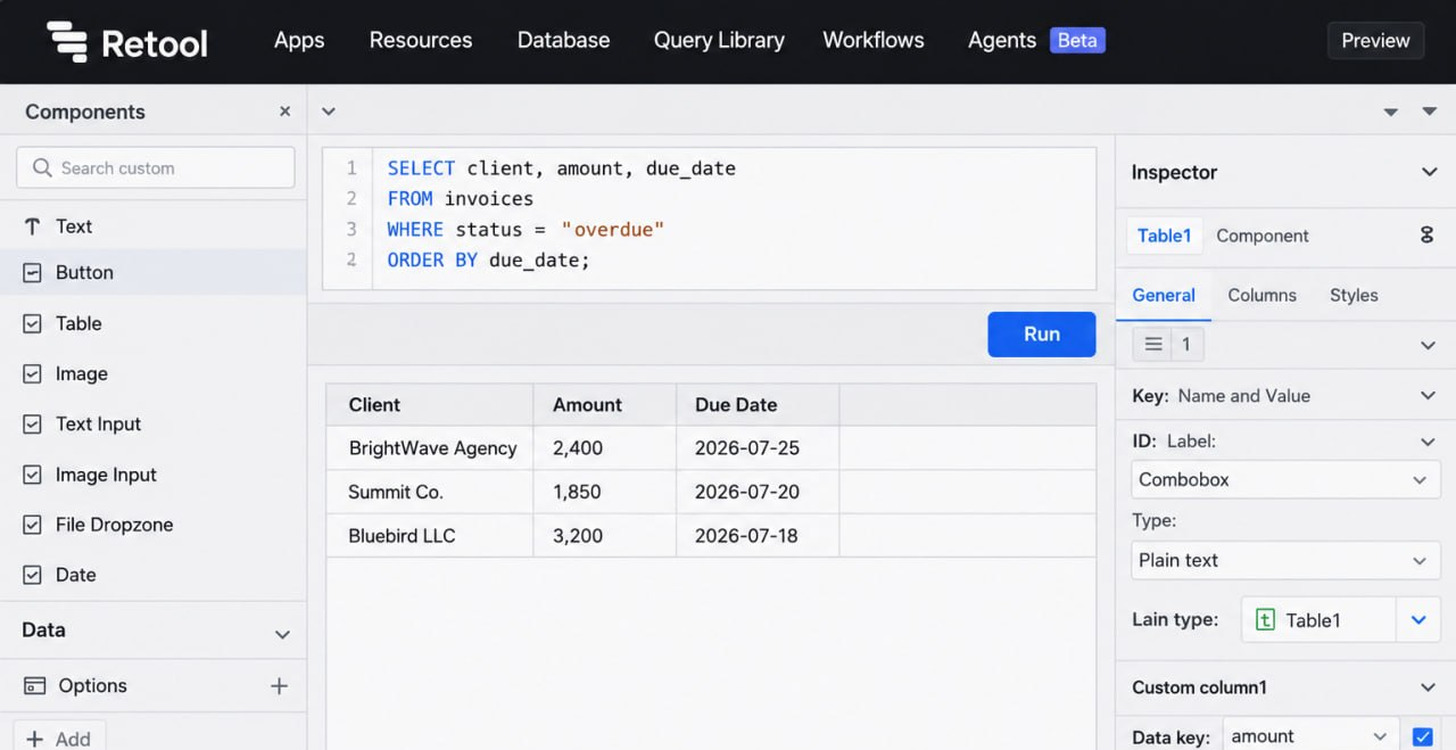This screenshot has height=750, width=1456.
Task: Navigate to Workflows
Action: (873, 41)
